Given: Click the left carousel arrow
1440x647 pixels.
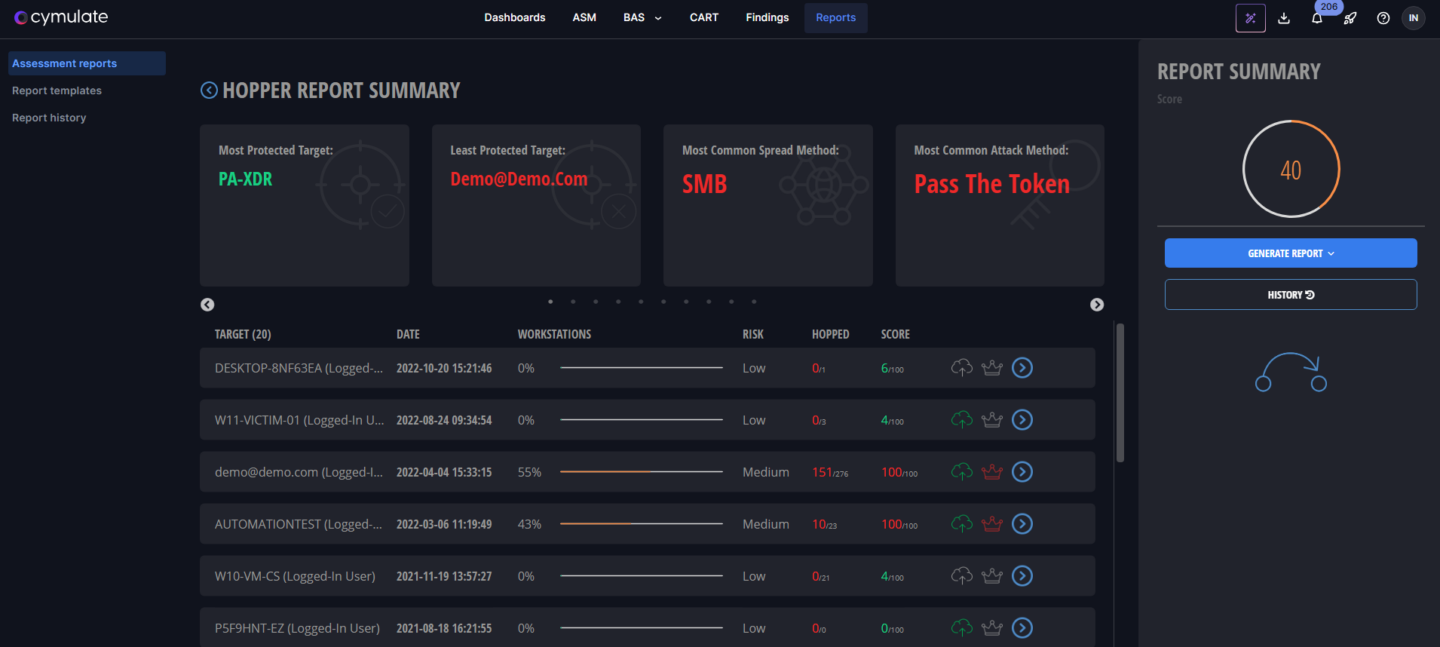Looking at the screenshot, I should [x=208, y=305].
